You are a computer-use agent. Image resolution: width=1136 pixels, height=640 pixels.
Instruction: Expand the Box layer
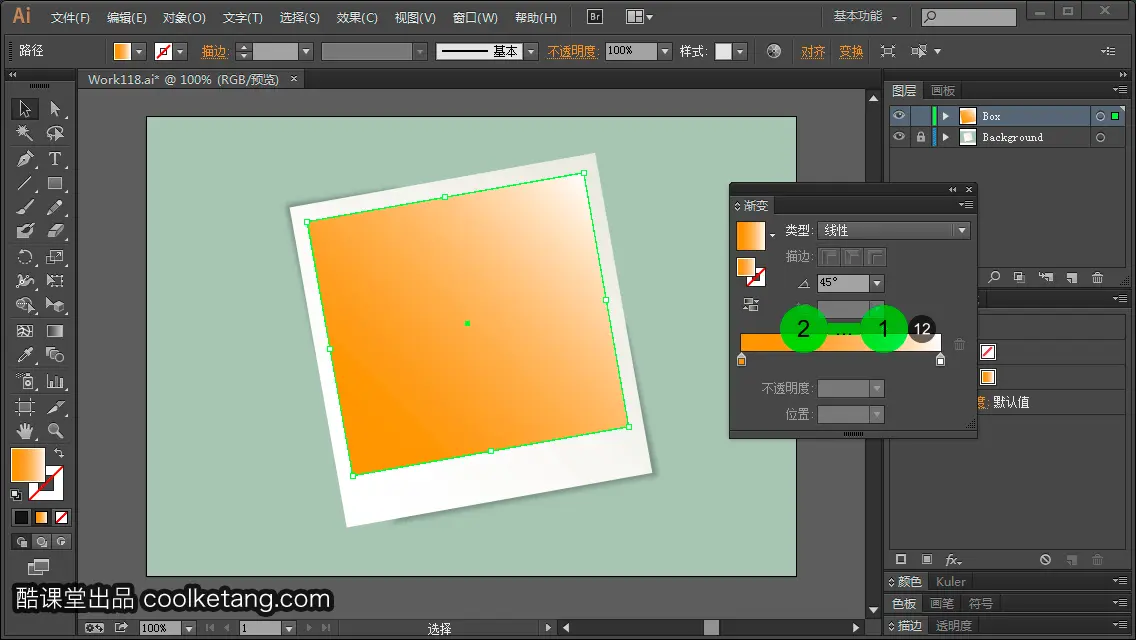click(x=945, y=116)
